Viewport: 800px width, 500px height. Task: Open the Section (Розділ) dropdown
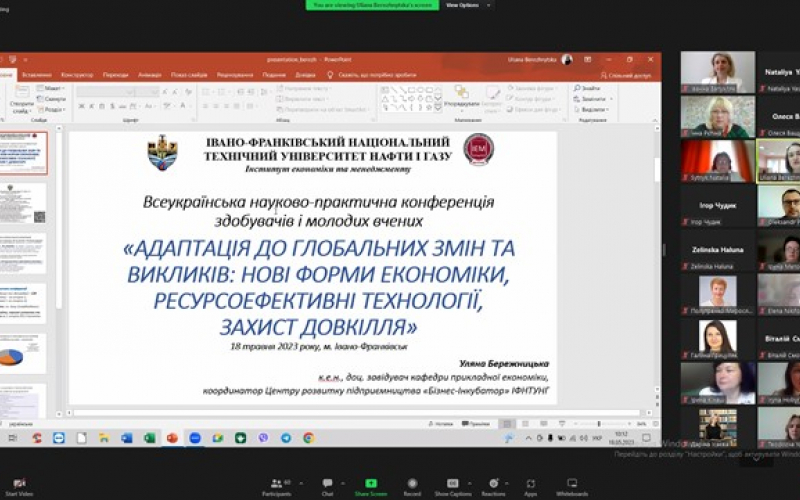[x=52, y=109]
